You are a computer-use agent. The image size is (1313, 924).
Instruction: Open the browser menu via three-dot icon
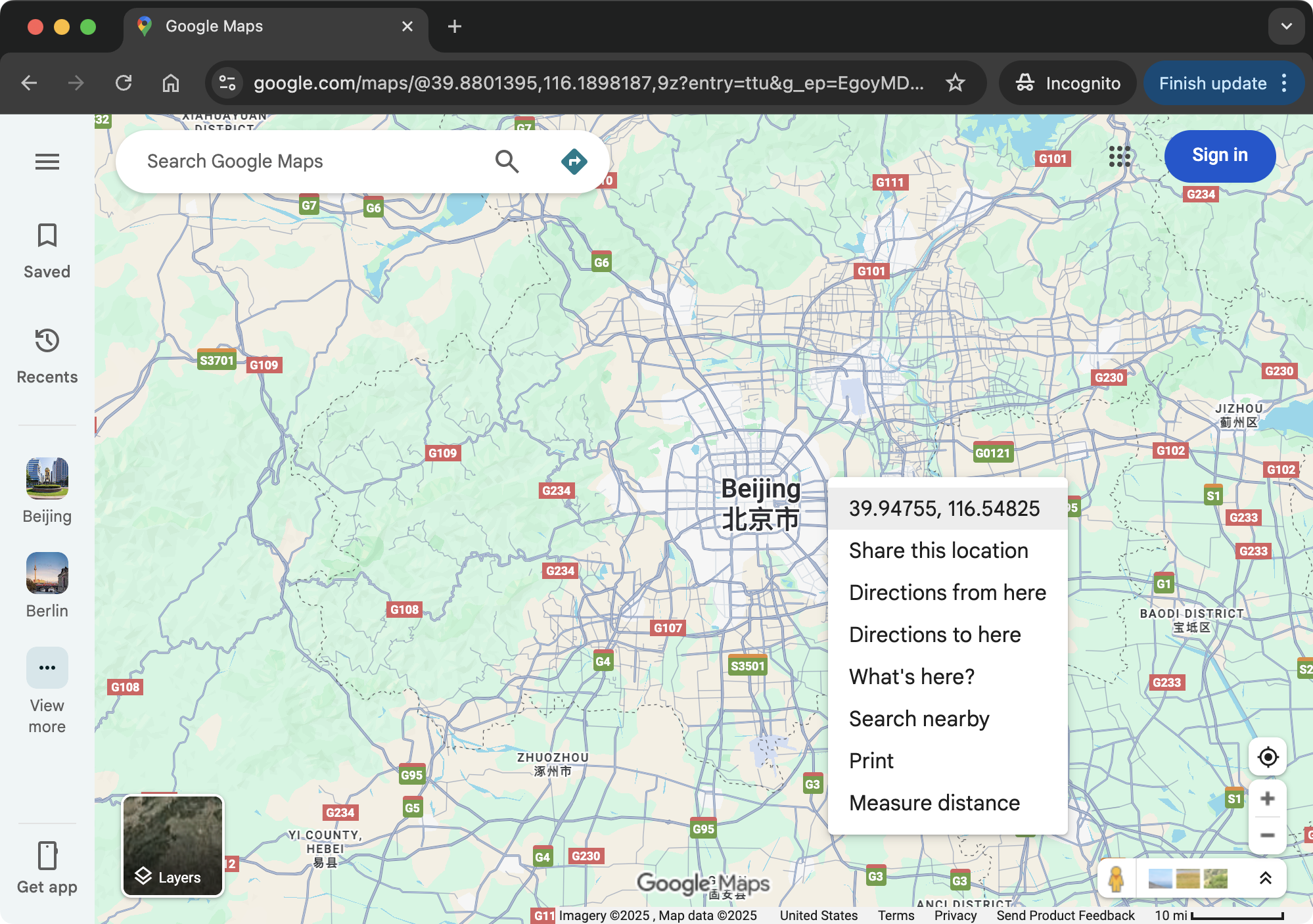tap(1285, 83)
